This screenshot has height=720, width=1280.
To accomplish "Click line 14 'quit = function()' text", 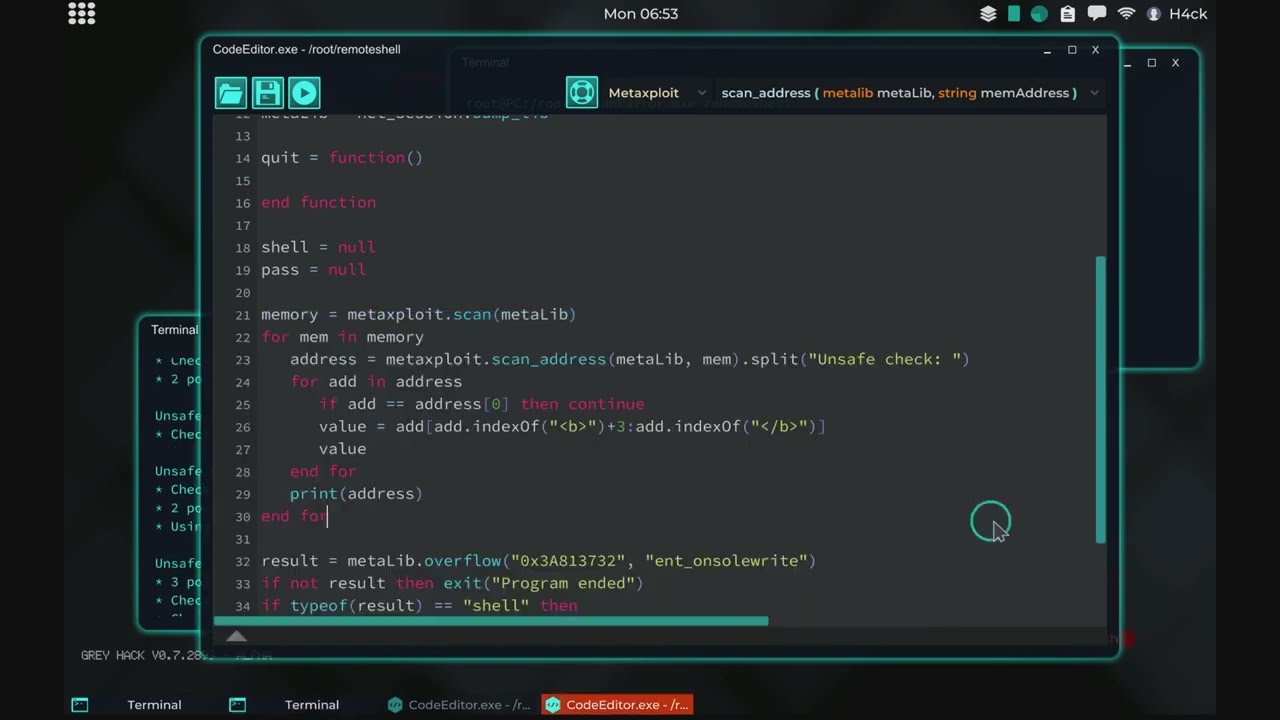I will (x=342, y=158).
